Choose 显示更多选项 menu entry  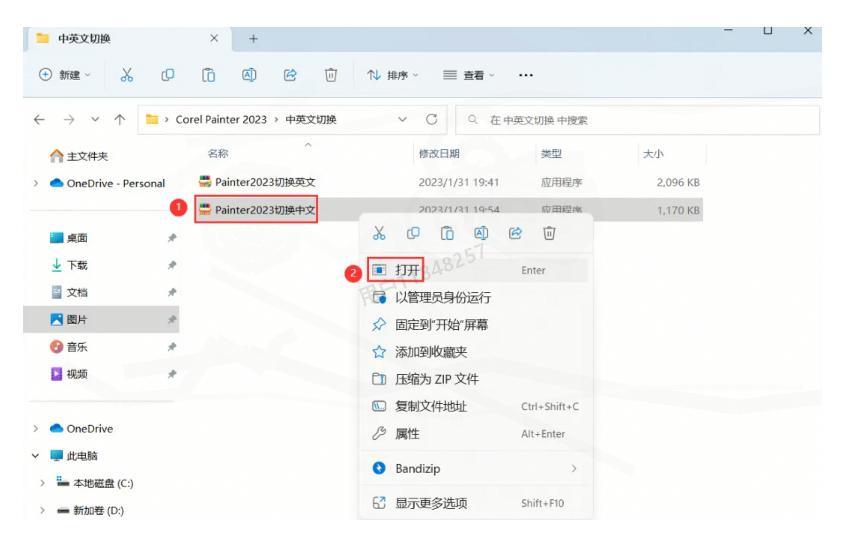476,503
